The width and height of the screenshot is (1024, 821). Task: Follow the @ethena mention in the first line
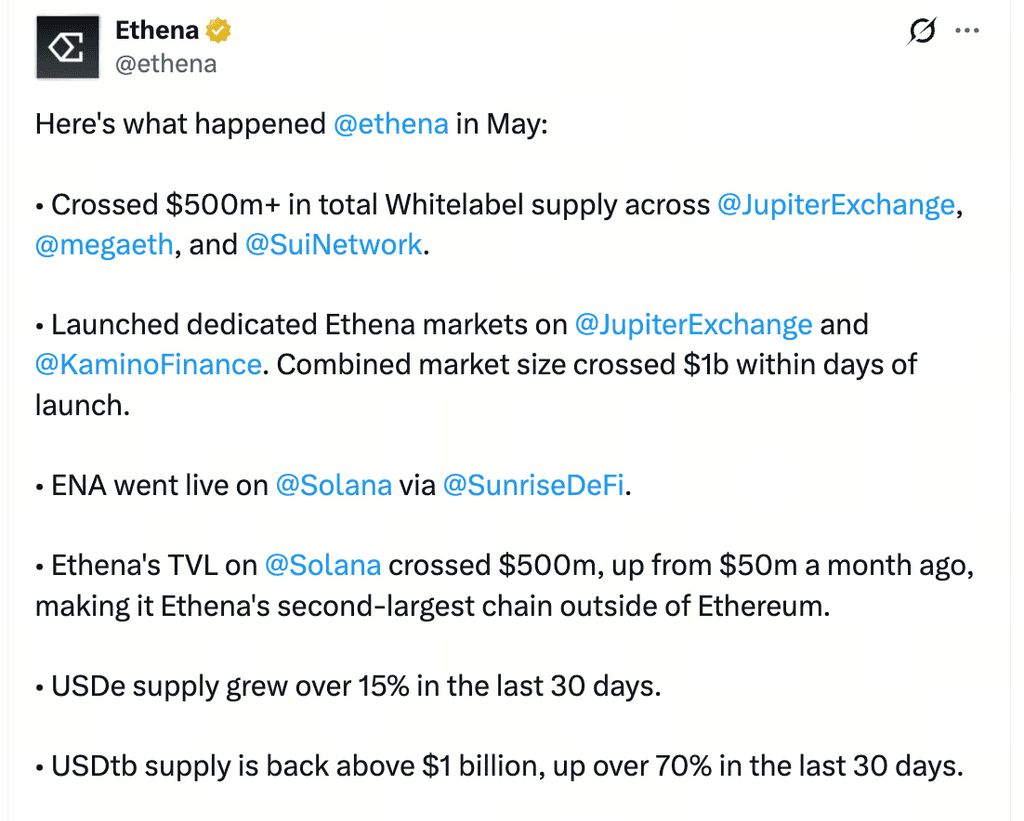pos(391,123)
